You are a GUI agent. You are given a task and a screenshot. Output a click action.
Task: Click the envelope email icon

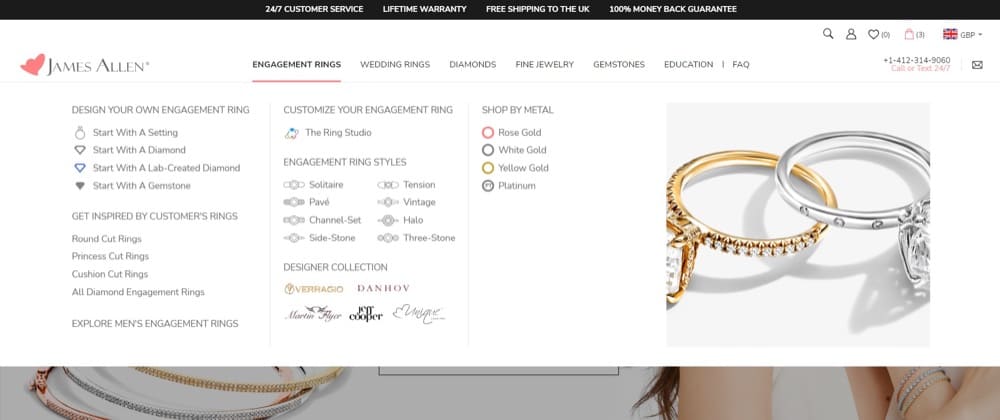point(977,64)
